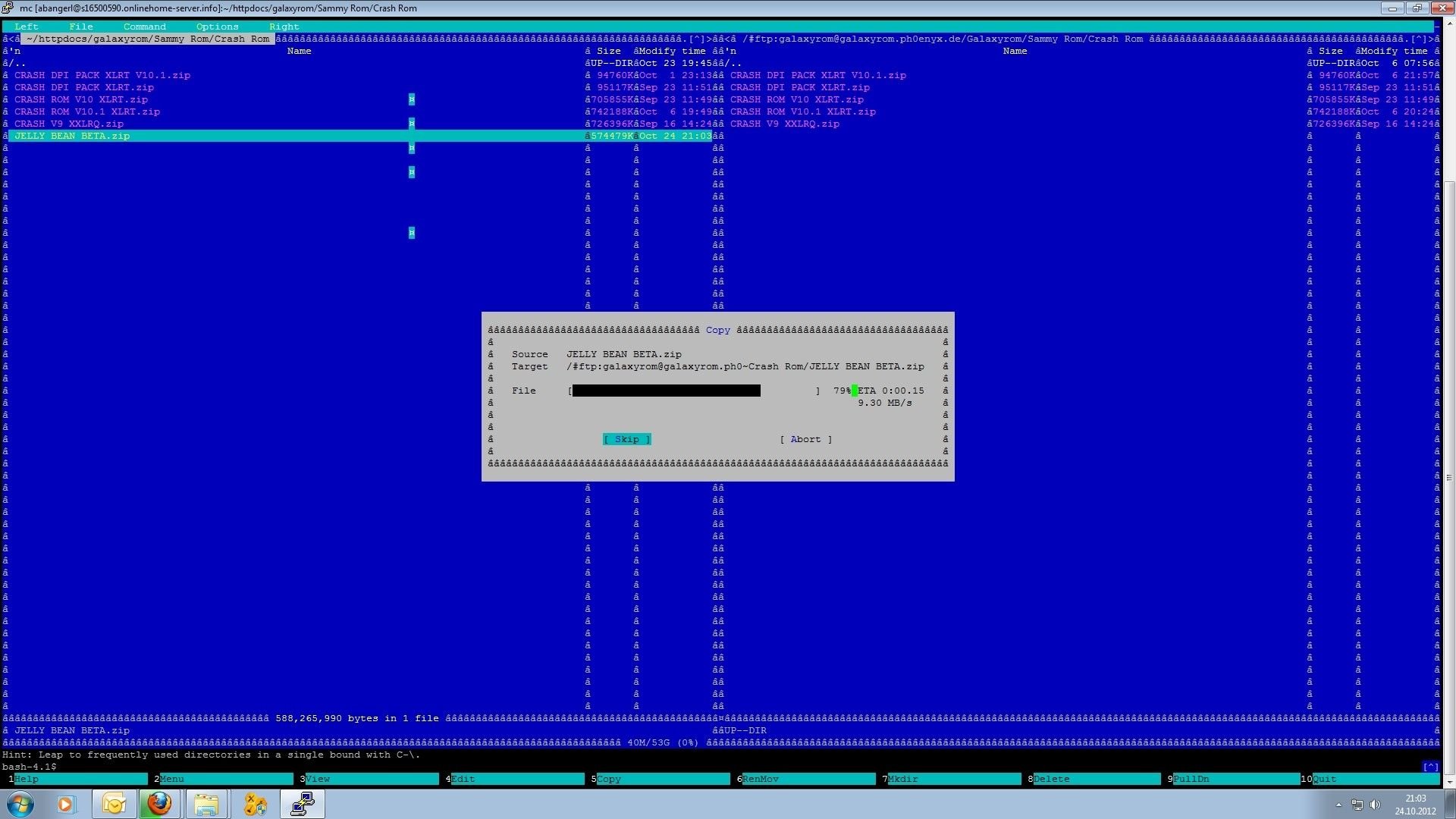This screenshot has width=1456, height=819.
Task: Select CRASH DPI PACK XLRT V10.1.zip in right panel
Action: click(x=818, y=75)
